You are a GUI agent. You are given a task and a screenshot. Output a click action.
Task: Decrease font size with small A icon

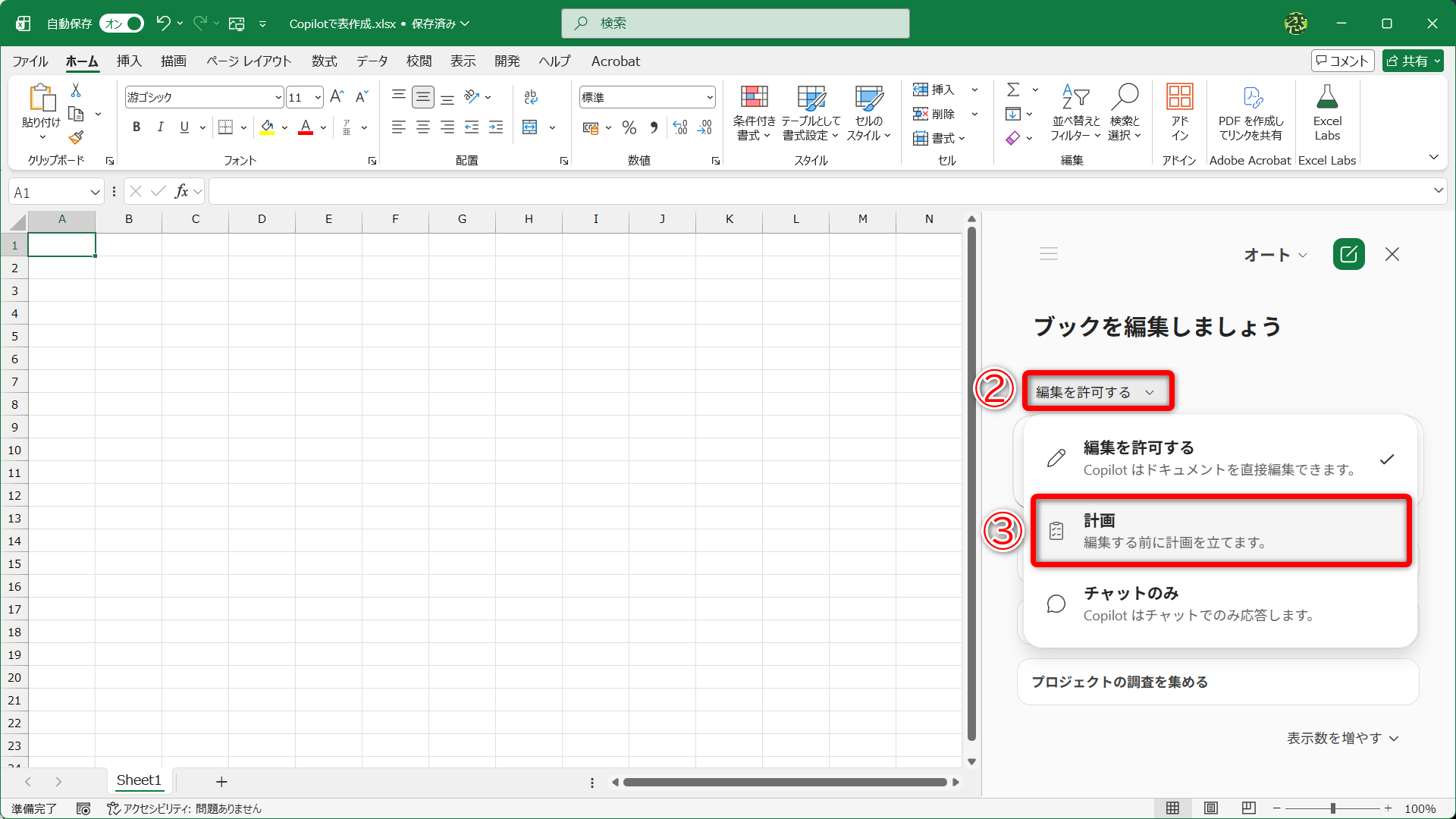pos(362,96)
